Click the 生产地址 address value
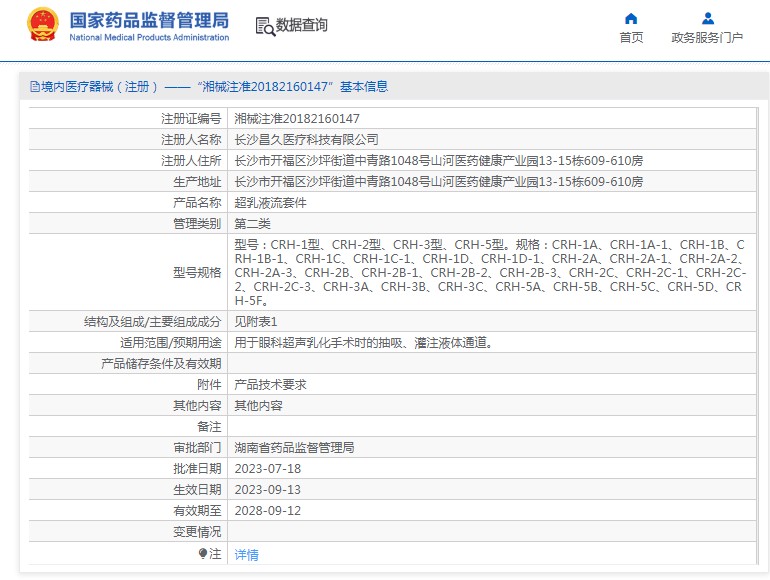This screenshot has height=580, width=770. coord(439,182)
